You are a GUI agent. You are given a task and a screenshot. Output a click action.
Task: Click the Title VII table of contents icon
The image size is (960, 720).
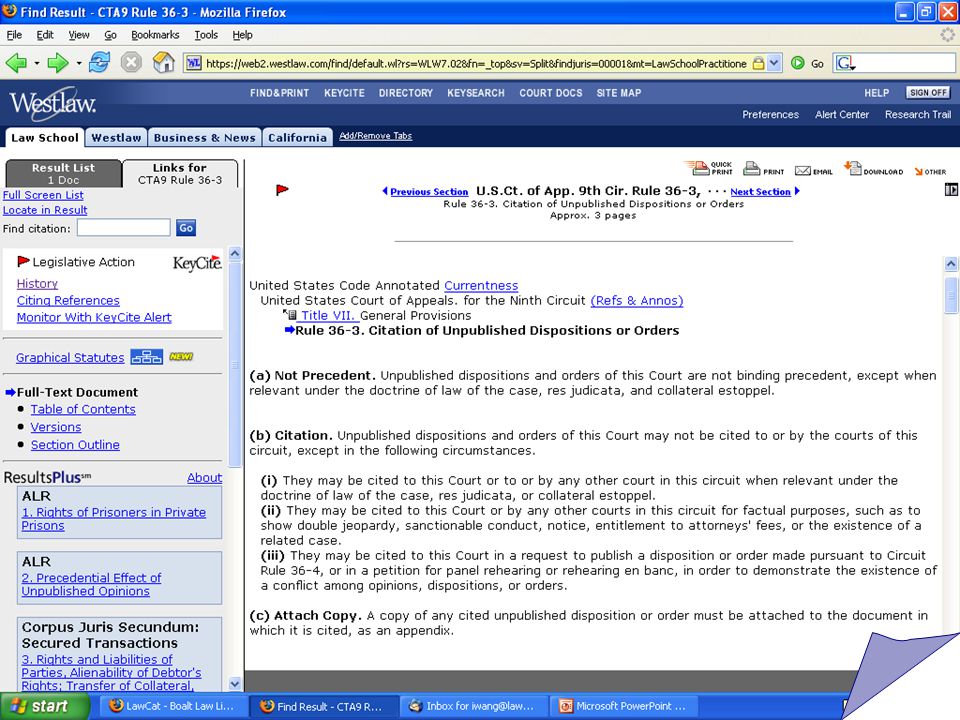(290, 315)
